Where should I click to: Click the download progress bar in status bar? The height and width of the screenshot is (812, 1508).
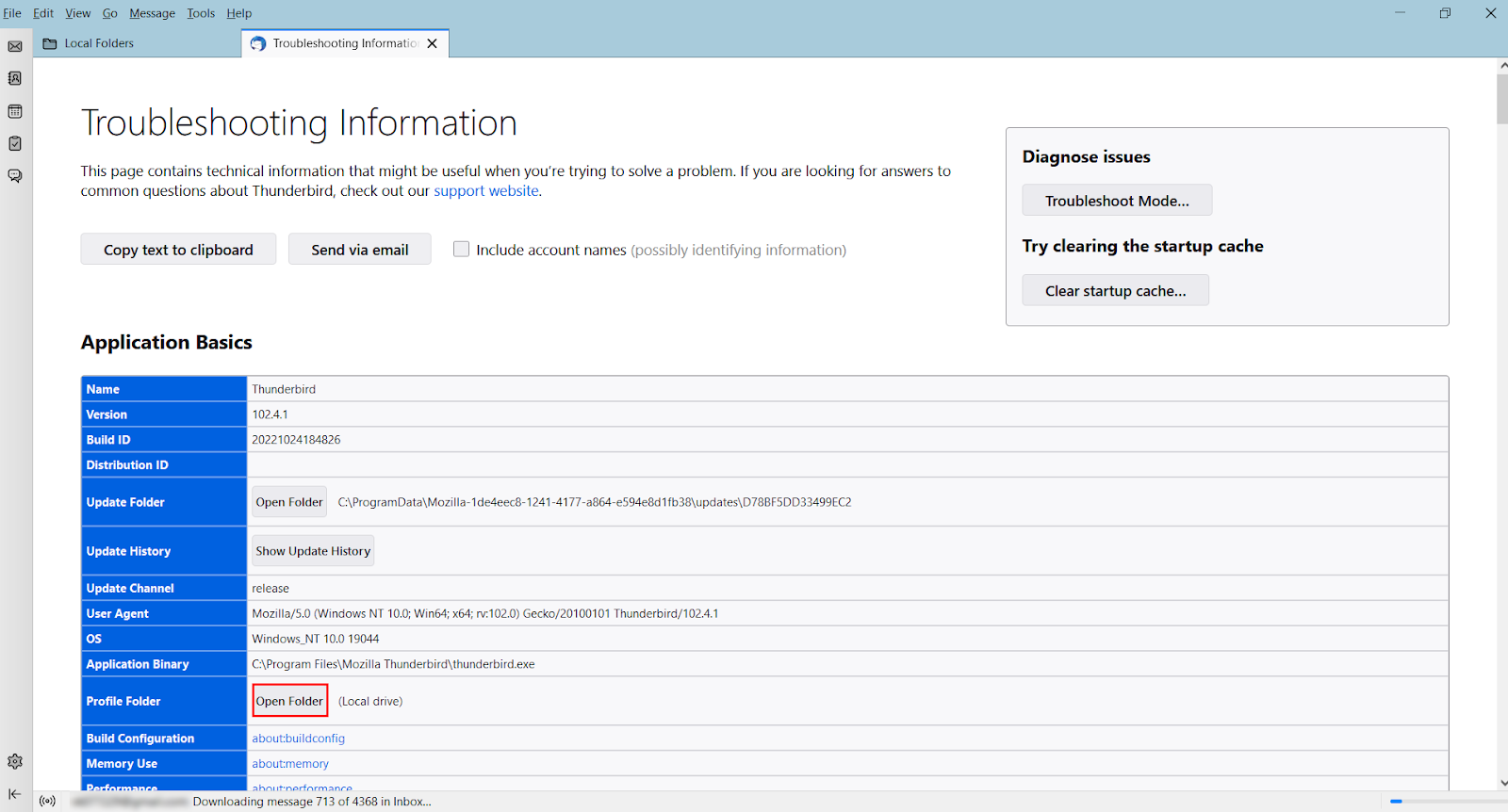click(x=1447, y=802)
